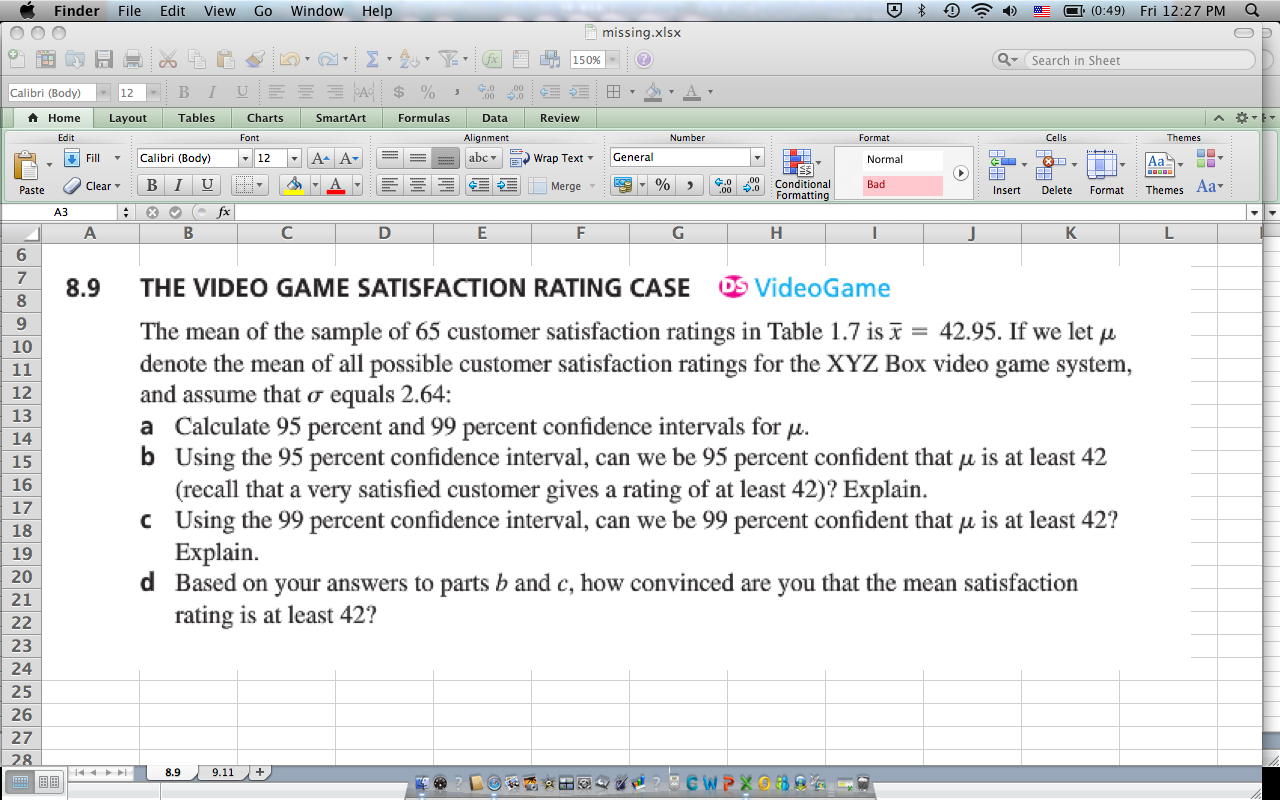Click the Format cells button

click(1106, 174)
